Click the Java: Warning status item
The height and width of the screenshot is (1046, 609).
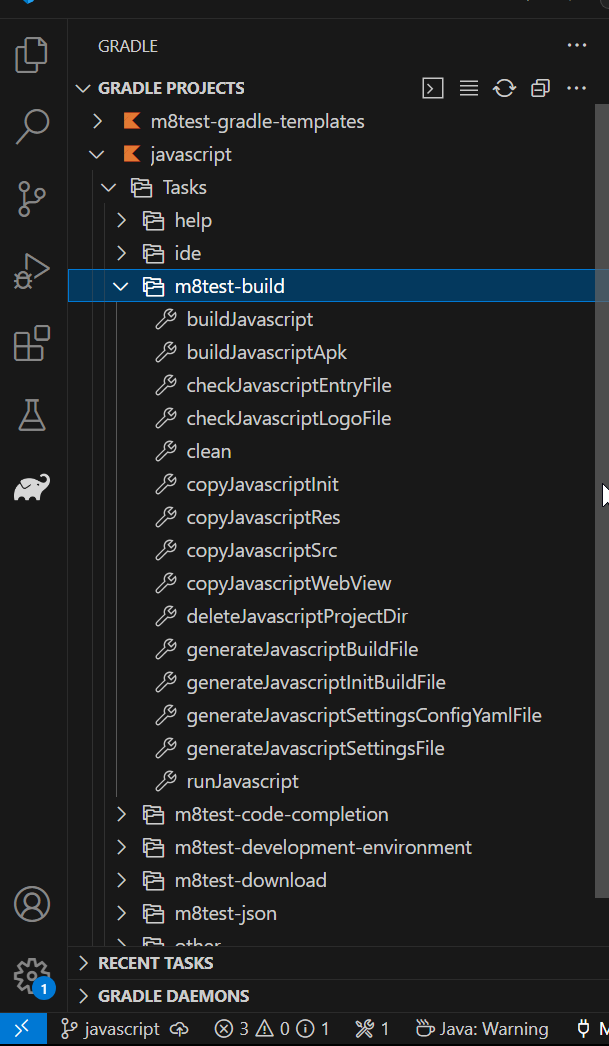coord(482,1029)
